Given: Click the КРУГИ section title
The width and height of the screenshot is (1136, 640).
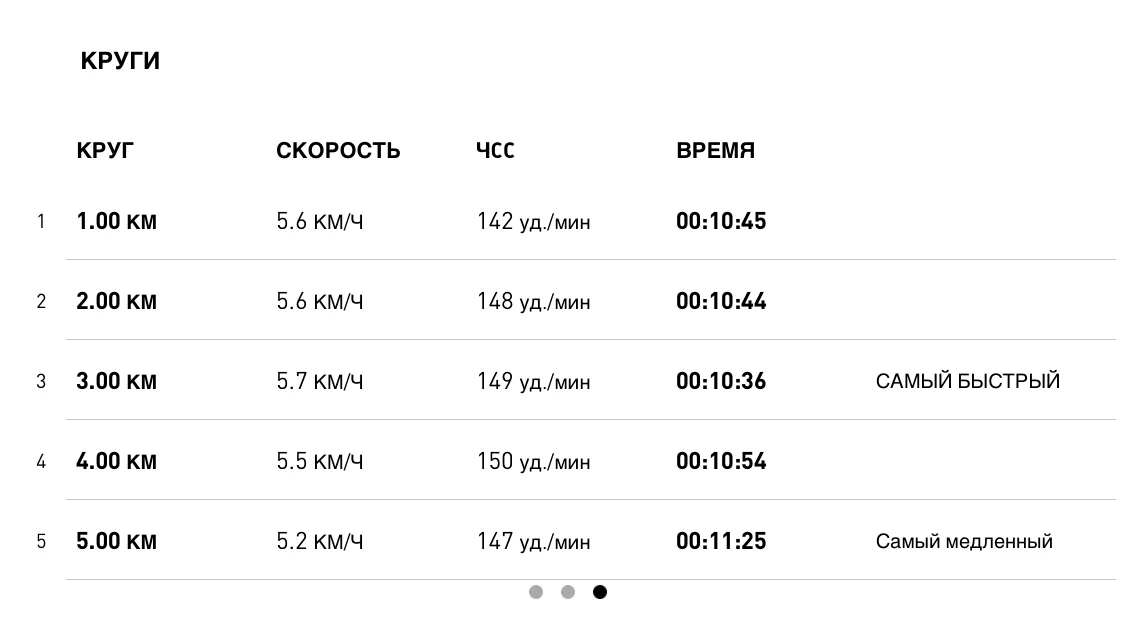Looking at the screenshot, I should [x=120, y=61].
